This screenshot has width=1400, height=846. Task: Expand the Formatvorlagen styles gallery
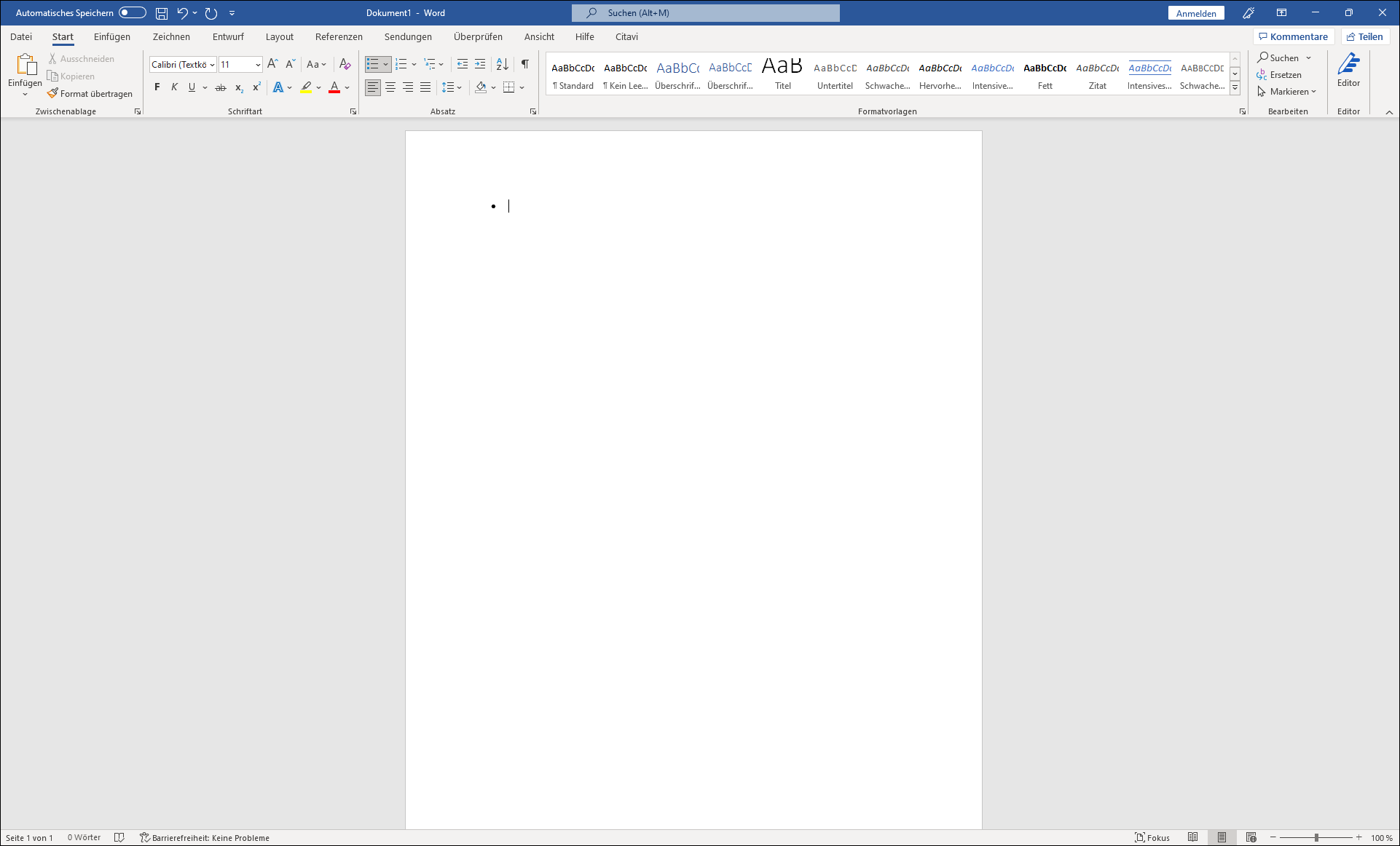click(x=1235, y=88)
